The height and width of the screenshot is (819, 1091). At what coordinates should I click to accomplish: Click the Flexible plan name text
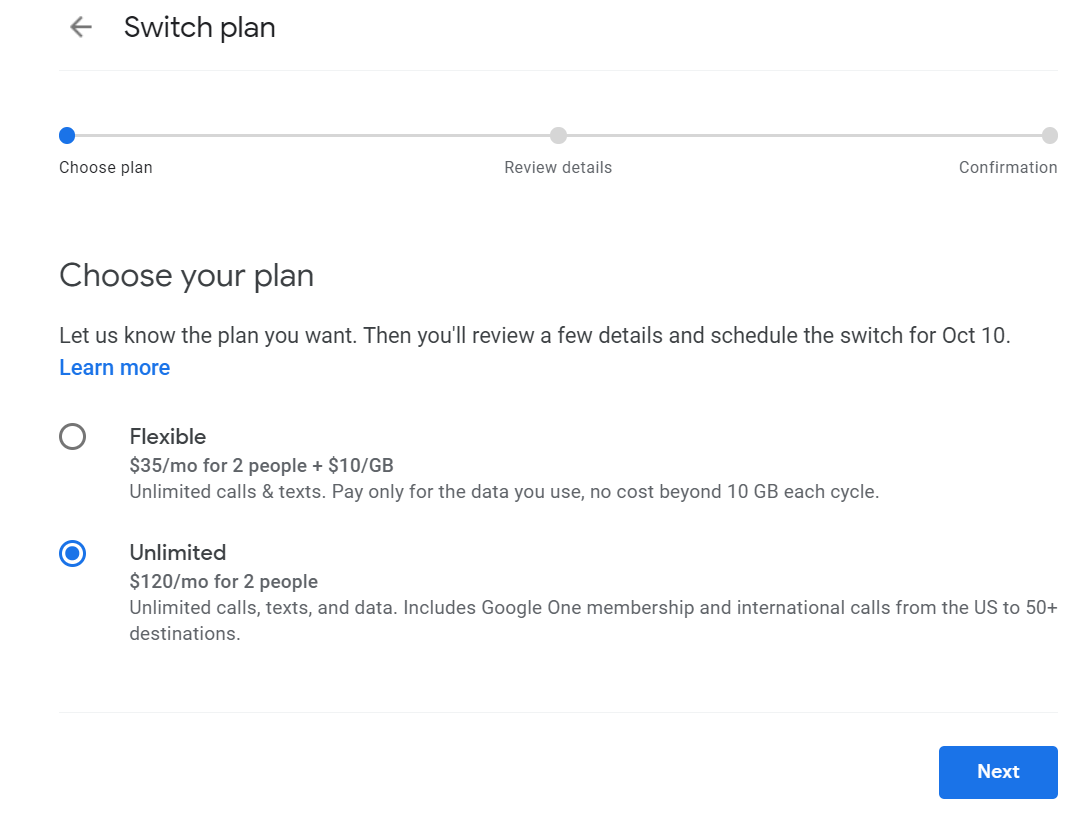(167, 436)
